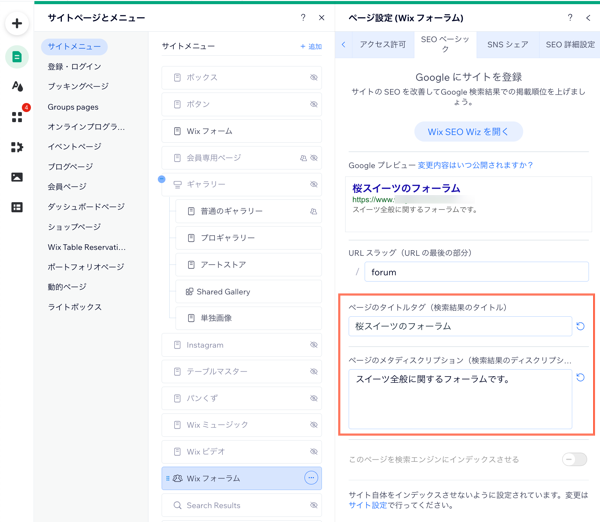Toggle visibility of テーブルマスター page
This screenshot has width=600, height=522.
pyautogui.click(x=314, y=371)
